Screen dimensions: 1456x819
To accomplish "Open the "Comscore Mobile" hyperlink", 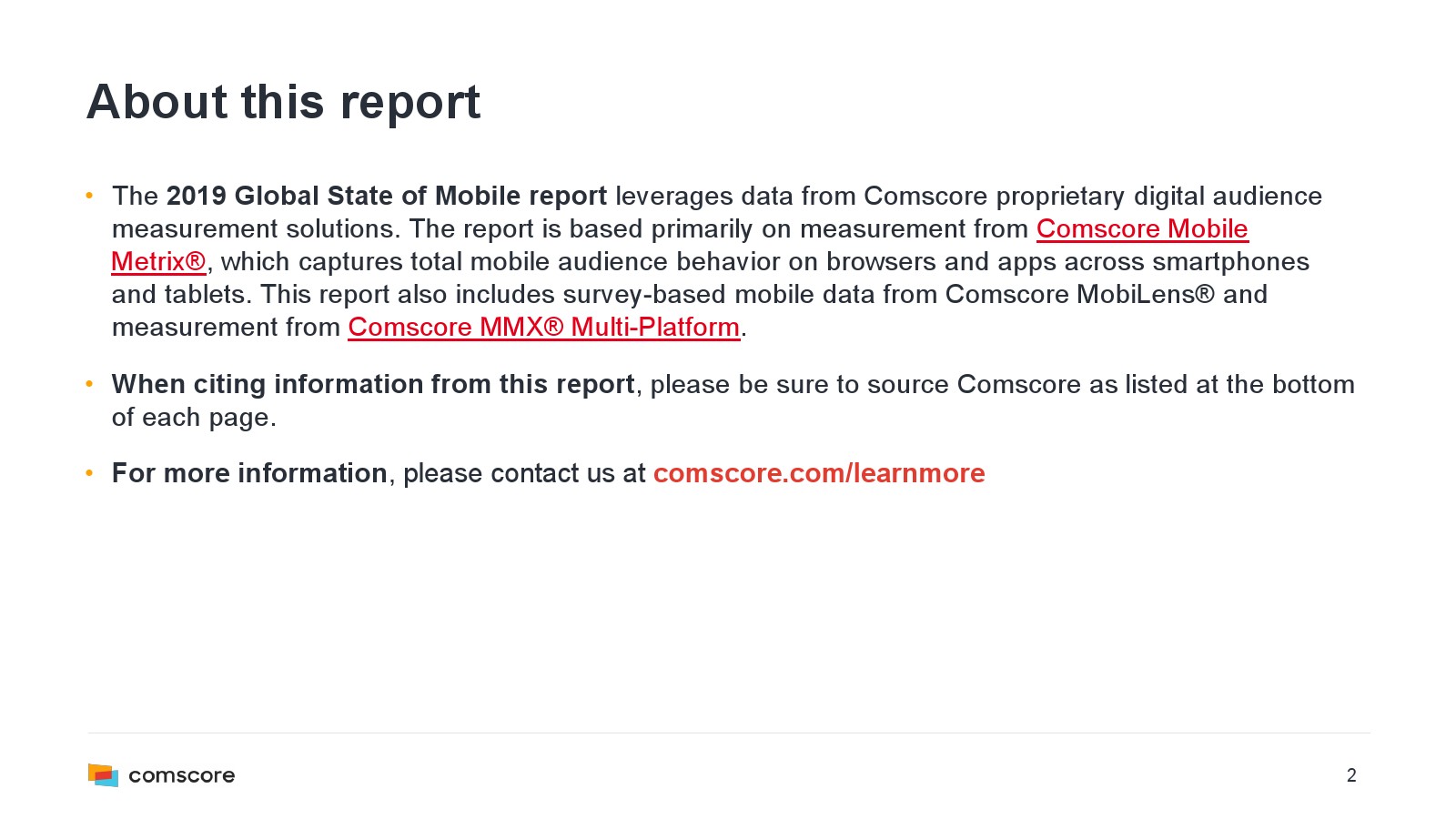I will click(1142, 229).
